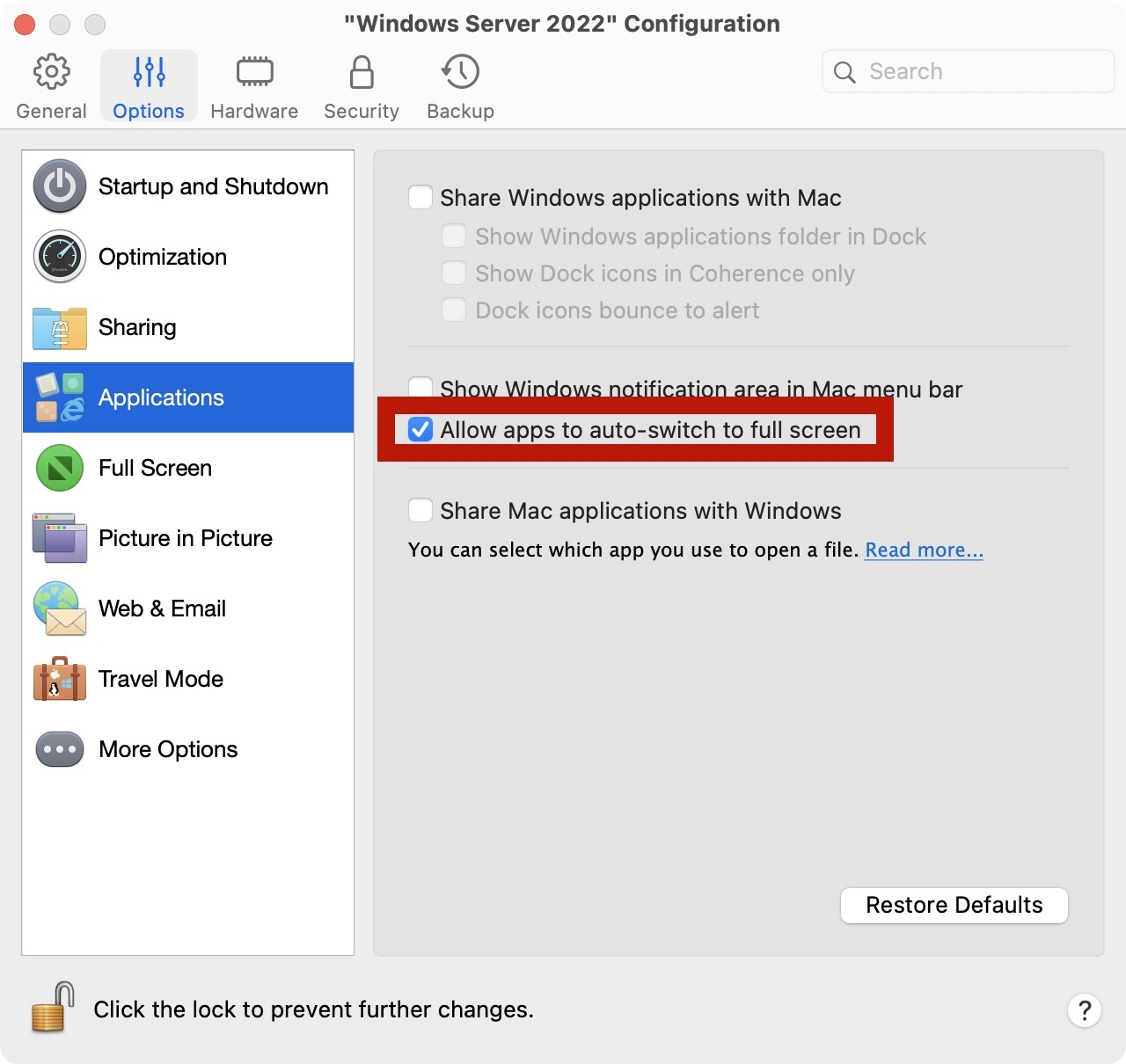Enable Share Windows applications with Mac
Viewport: 1126px width, 1064px height.
point(420,197)
